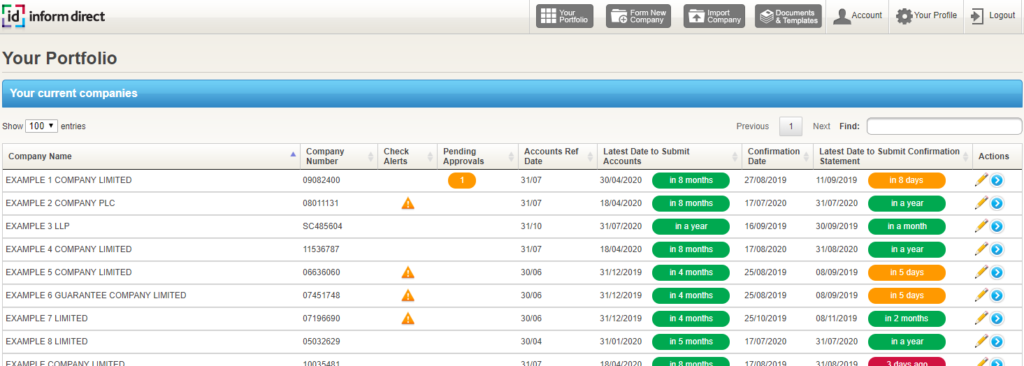
Task: Click the Form New Company button
Action: tap(638, 16)
